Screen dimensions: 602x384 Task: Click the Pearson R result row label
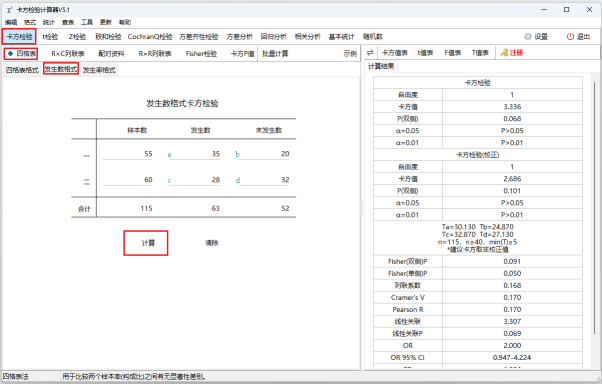[408, 310]
